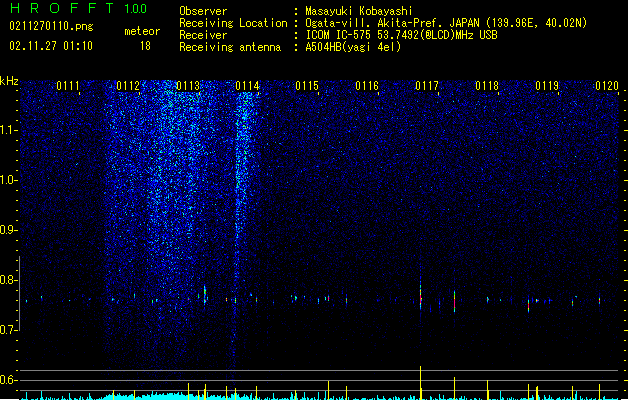This screenshot has height=400, width=629.
Task: Click the 0.9 frequency axis label
Action: 8,230
